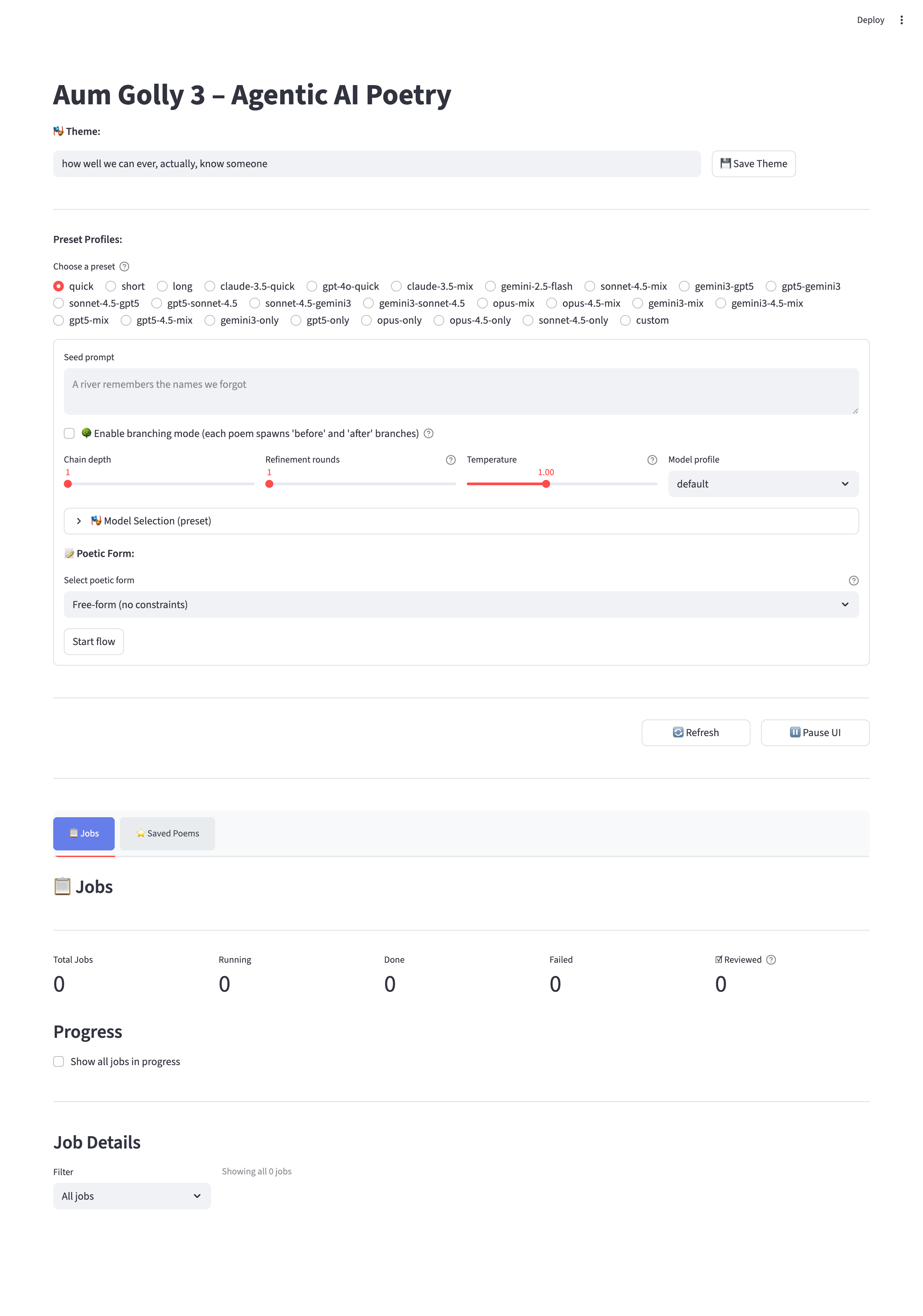The width and height of the screenshot is (923, 1316).
Task: Open the Choose a preset help tooltip
Action: pyautogui.click(x=124, y=266)
